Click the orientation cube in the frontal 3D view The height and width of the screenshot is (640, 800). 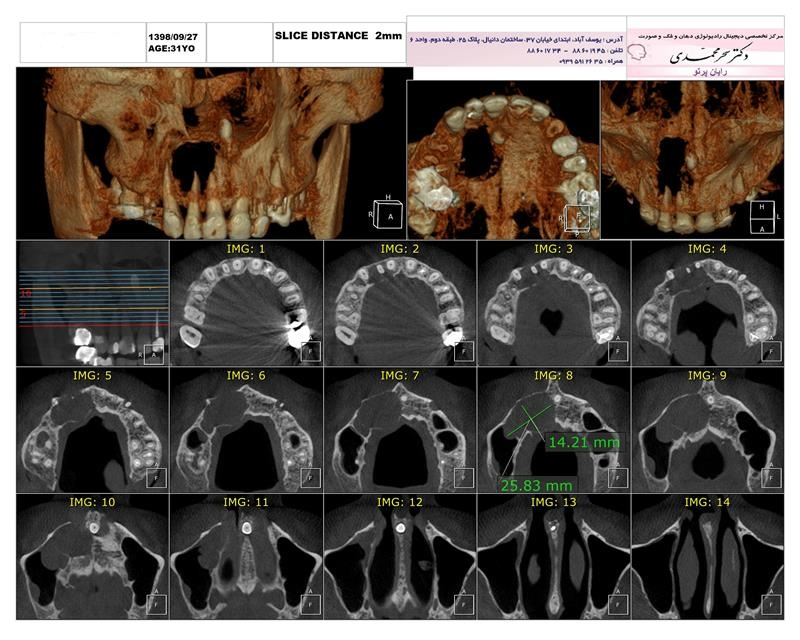[x=389, y=214]
